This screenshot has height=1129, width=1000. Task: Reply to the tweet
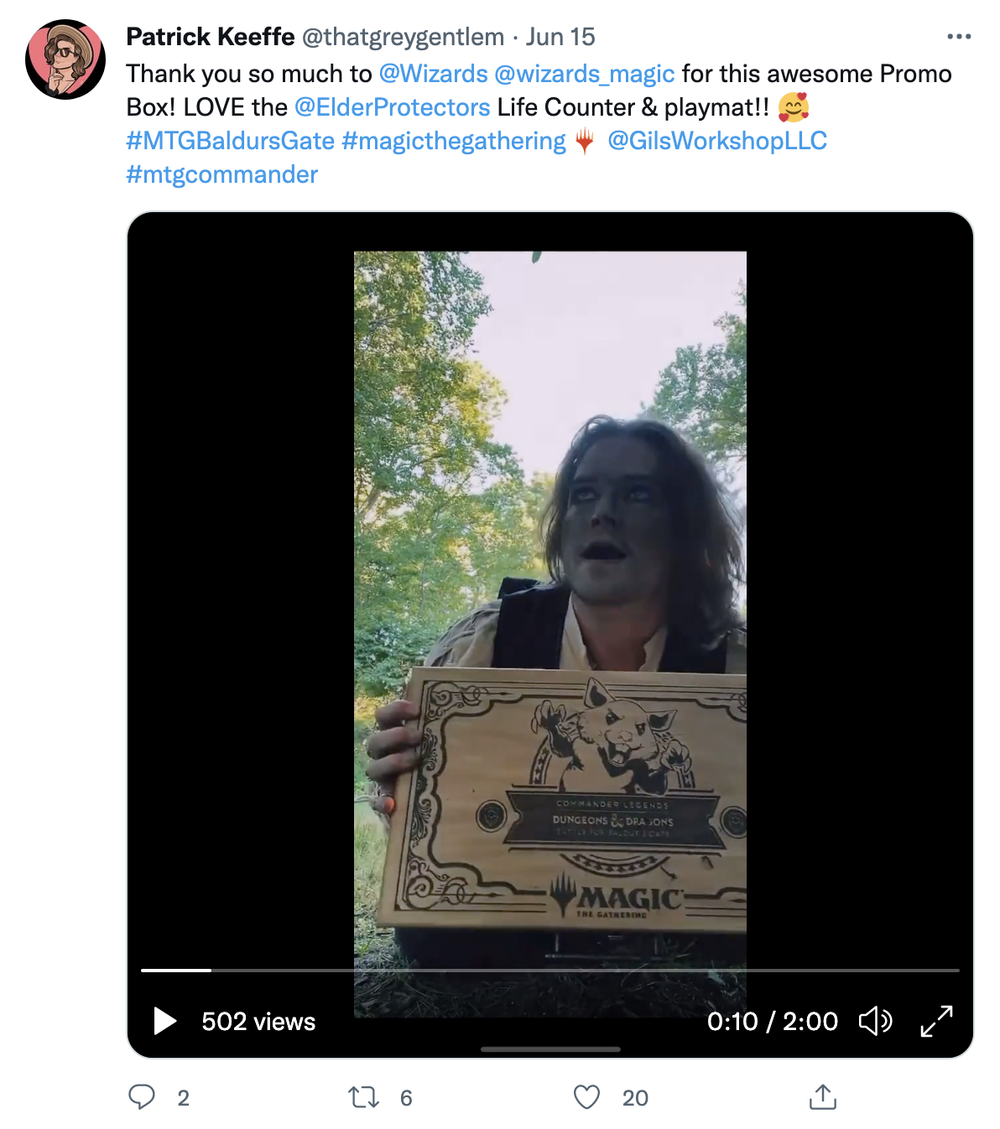(143, 1097)
